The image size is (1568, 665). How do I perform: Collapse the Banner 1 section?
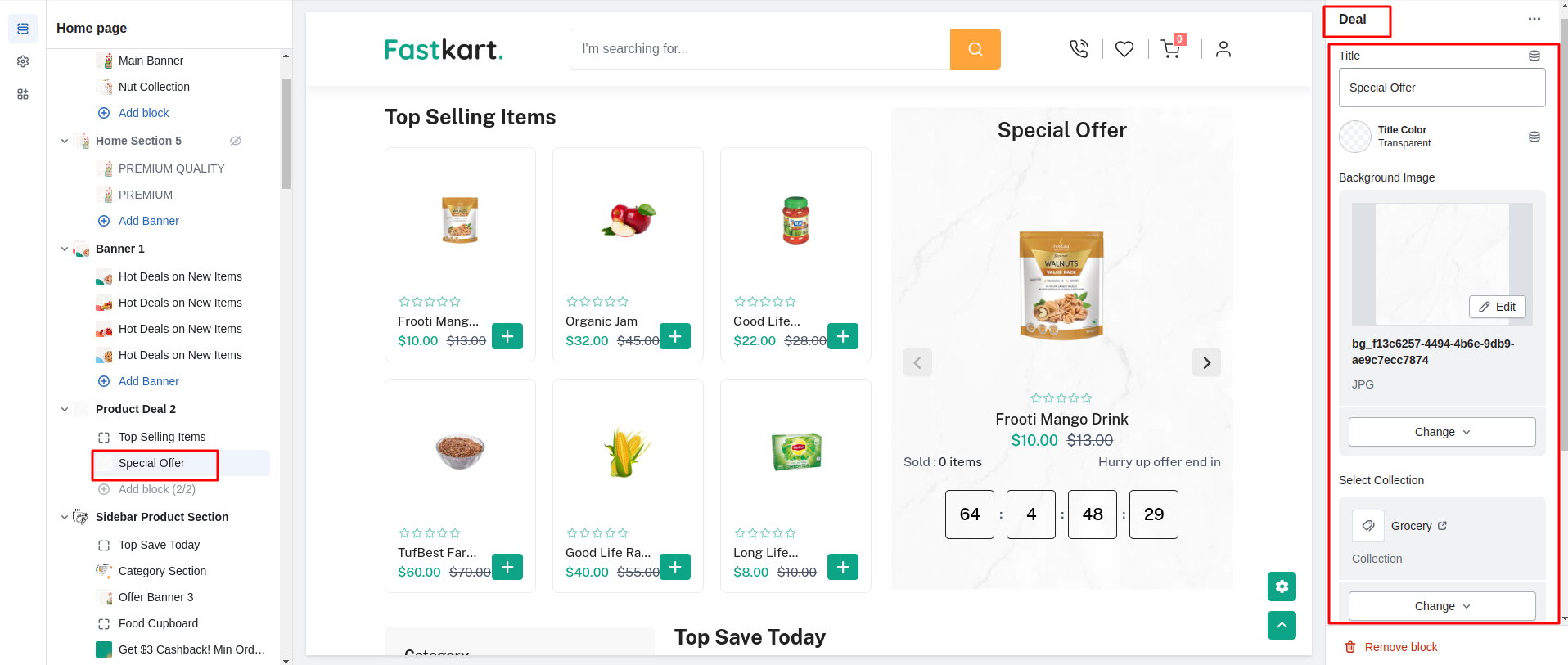pos(65,249)
